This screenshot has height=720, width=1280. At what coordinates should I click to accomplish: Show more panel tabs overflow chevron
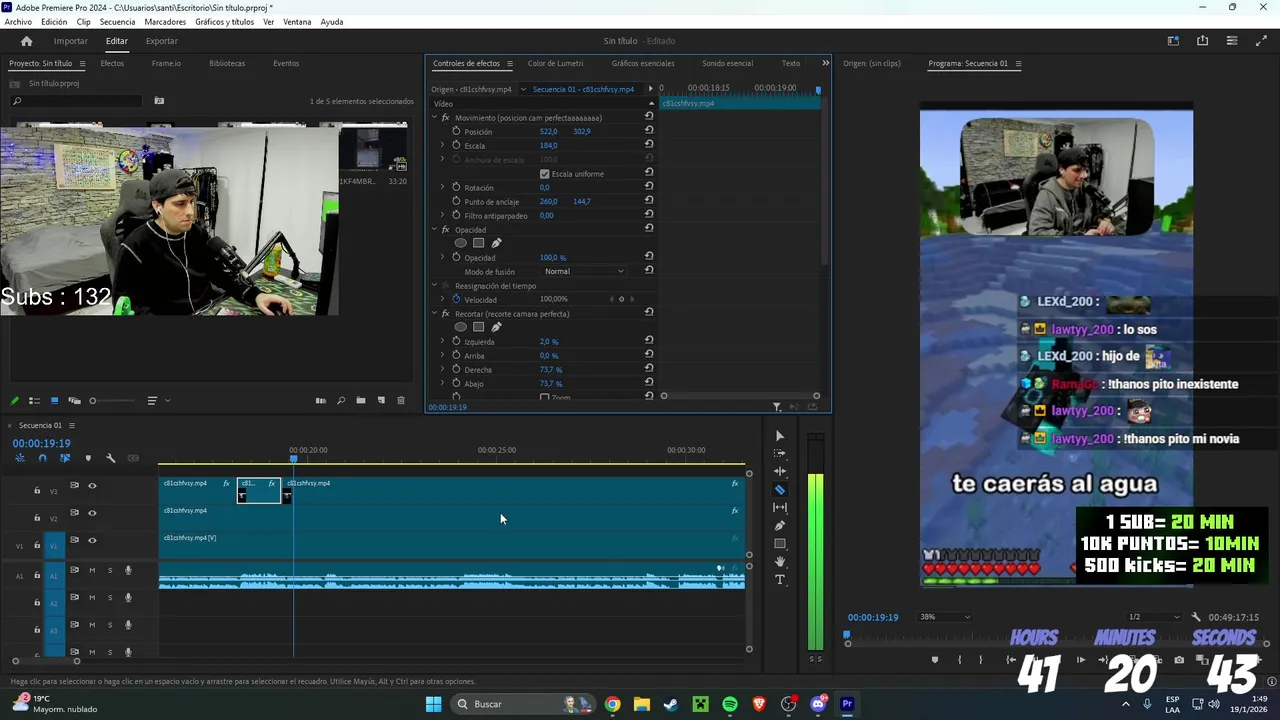(x=825, y=63)
